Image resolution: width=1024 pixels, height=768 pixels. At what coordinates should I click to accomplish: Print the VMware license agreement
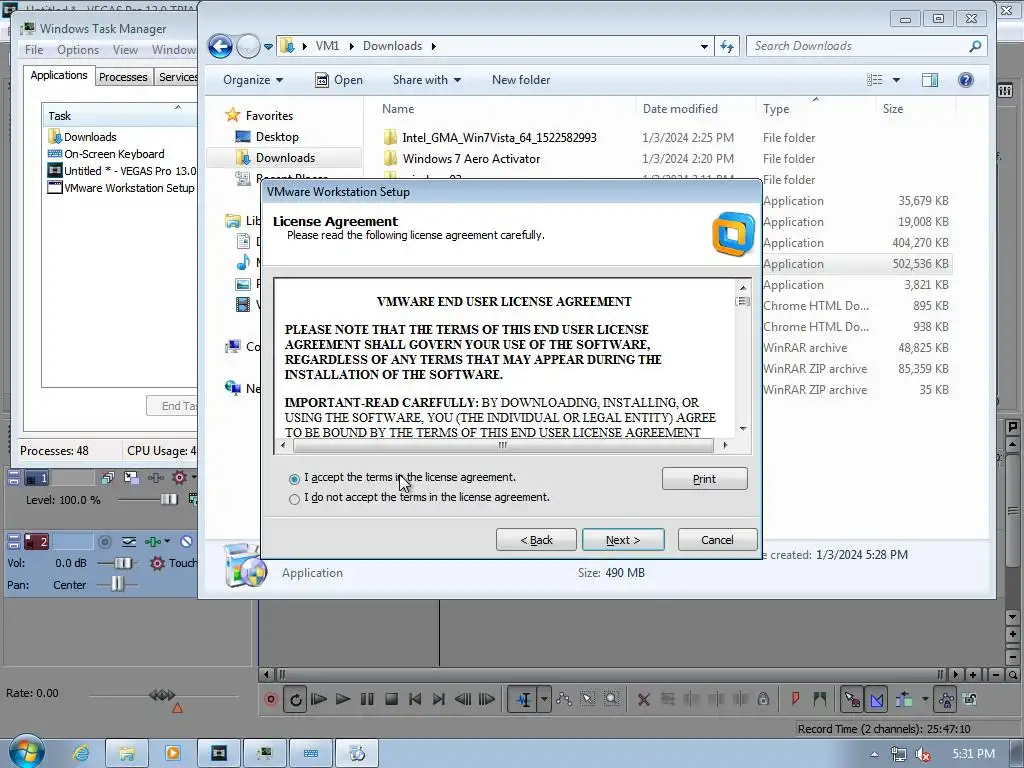[x=704, y=479]
